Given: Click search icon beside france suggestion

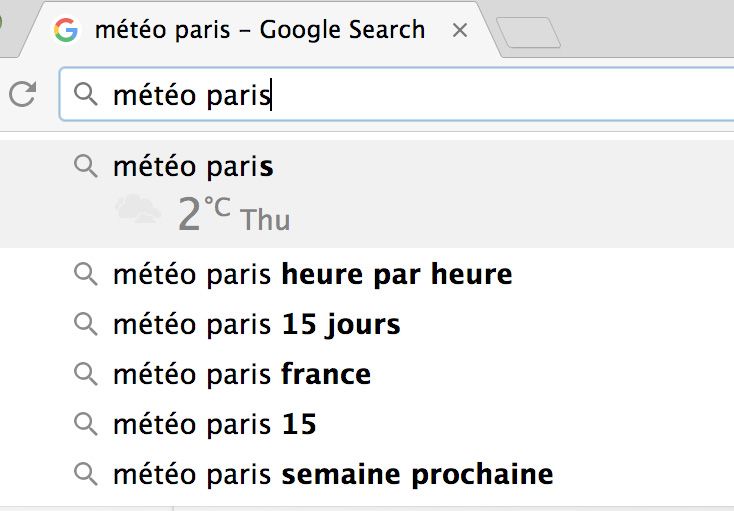Looking at the screenshot, I should tap(86, 374).
